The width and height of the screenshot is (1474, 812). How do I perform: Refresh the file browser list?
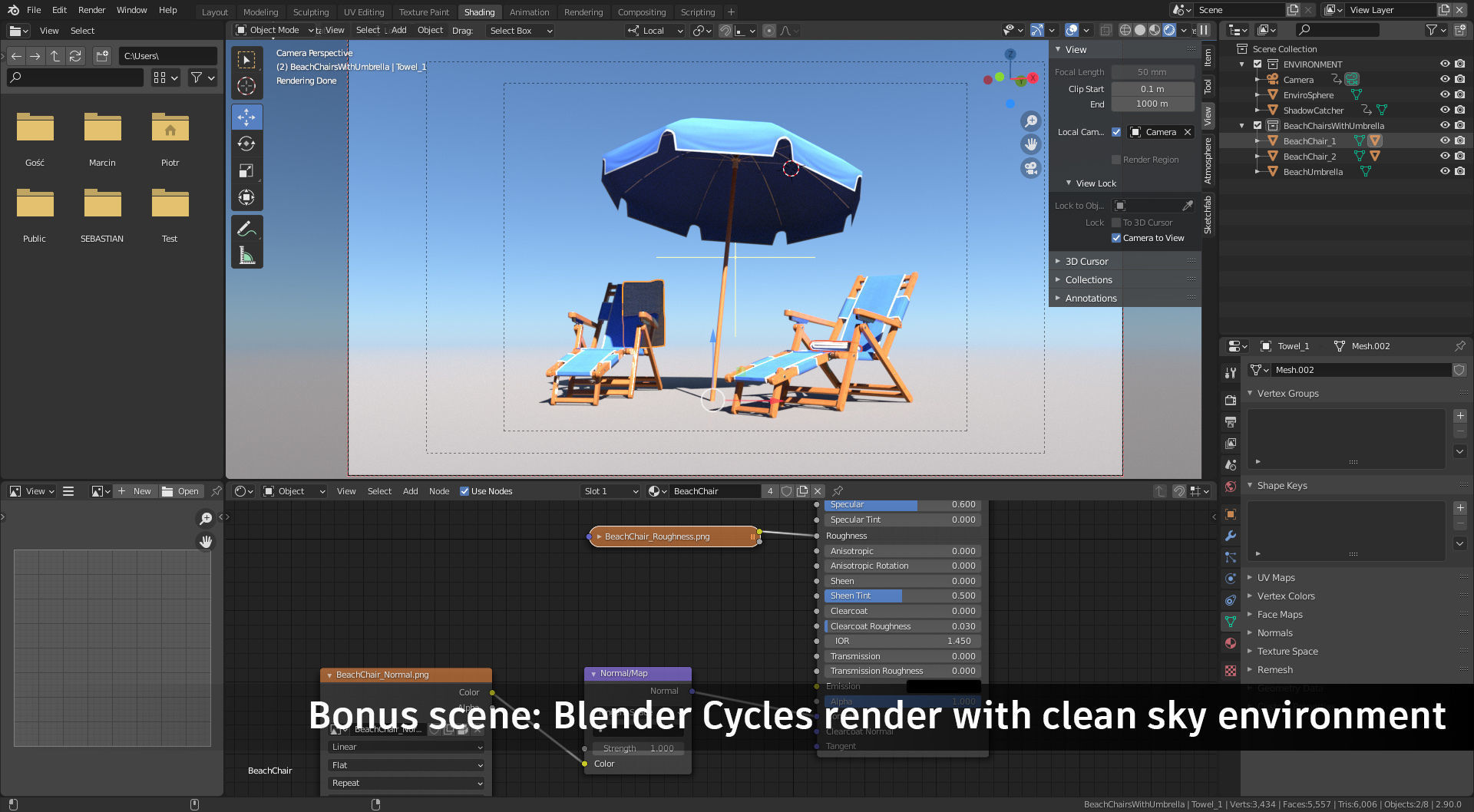(75, 56)
